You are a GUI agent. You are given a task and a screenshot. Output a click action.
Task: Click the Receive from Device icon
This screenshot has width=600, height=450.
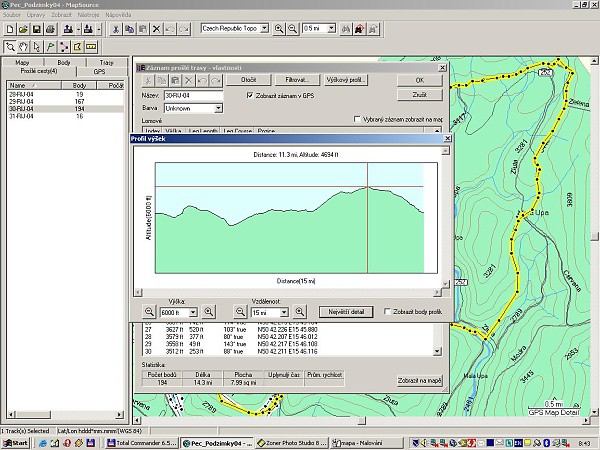coord(88,29)
